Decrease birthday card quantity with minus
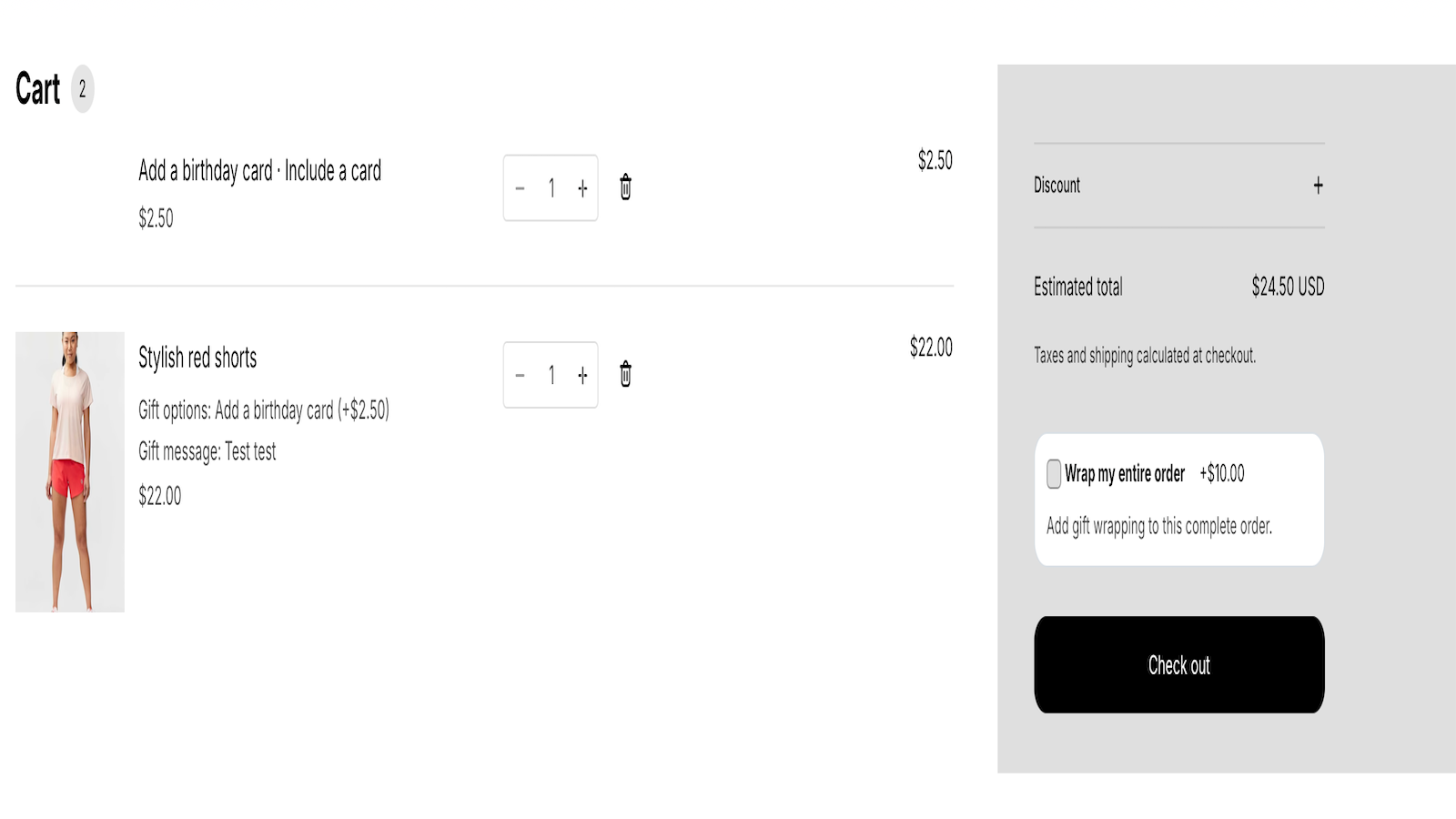Screen dimensions: 1456x819 pos(520,188)
